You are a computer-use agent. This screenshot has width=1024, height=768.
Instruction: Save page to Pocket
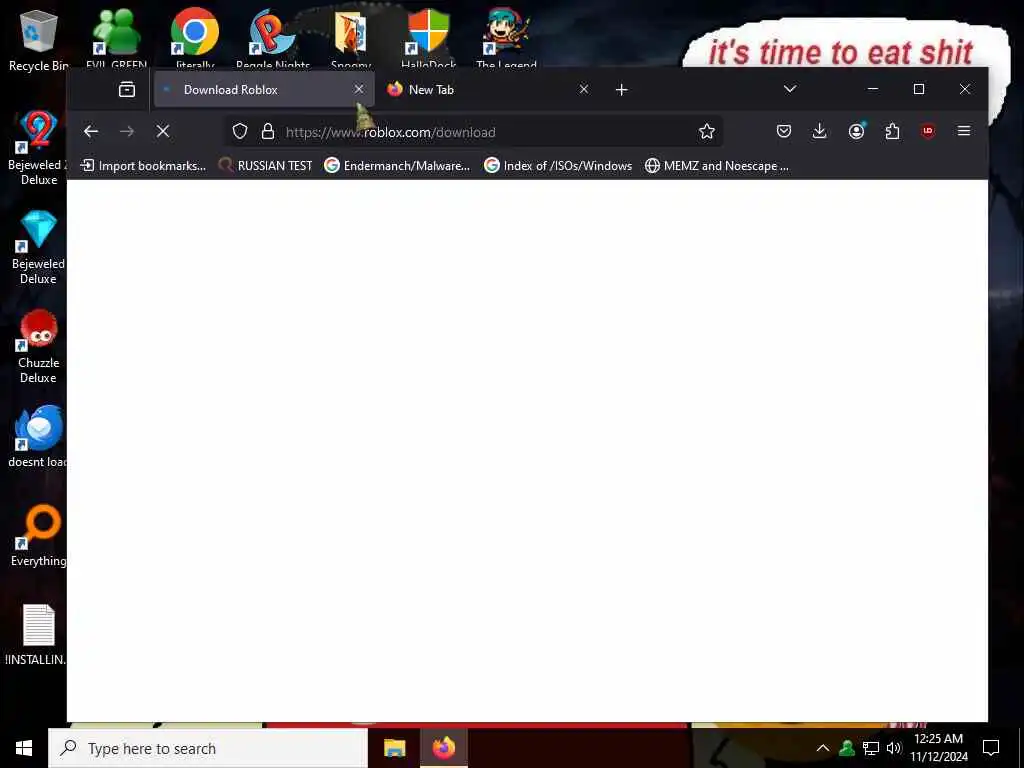[784, 131]
